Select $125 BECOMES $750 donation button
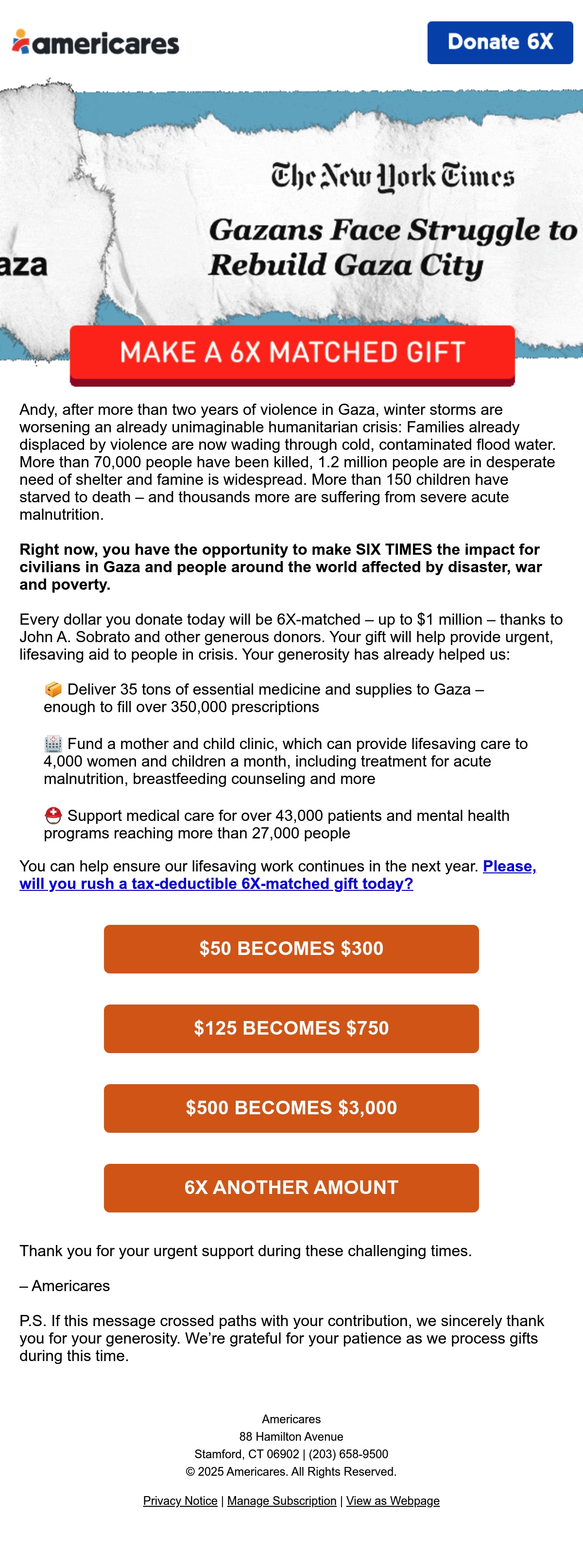Image resolution: width=583 pixels, height=1568 pixels. (x=291, y=1028)
